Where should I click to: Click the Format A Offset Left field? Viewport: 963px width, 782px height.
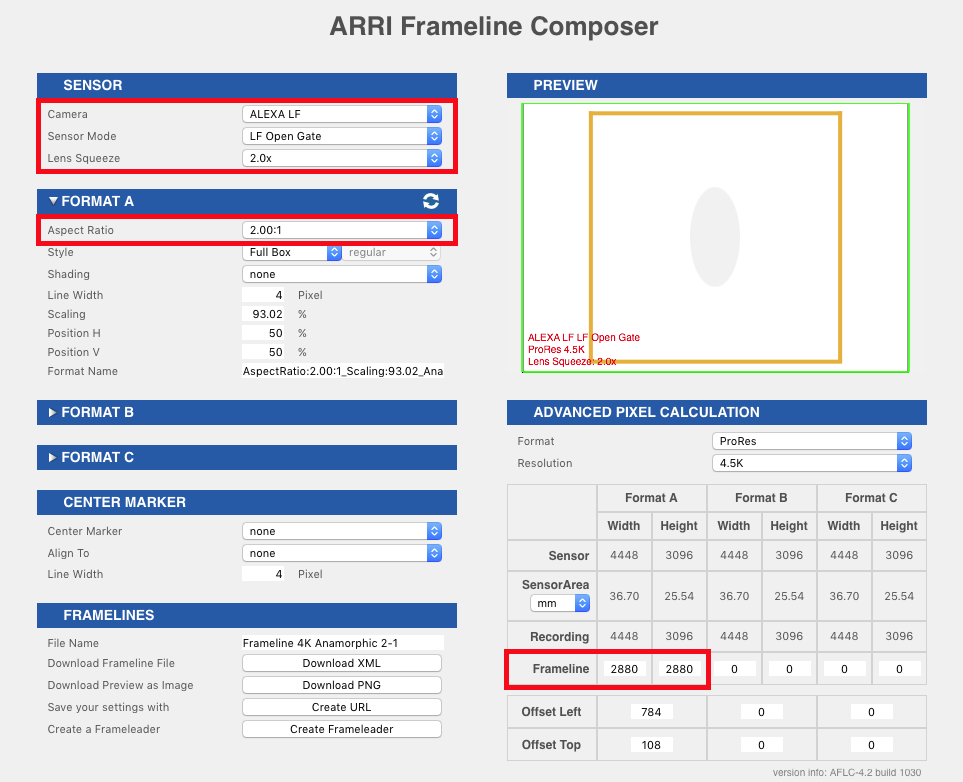tap(652, 712)
